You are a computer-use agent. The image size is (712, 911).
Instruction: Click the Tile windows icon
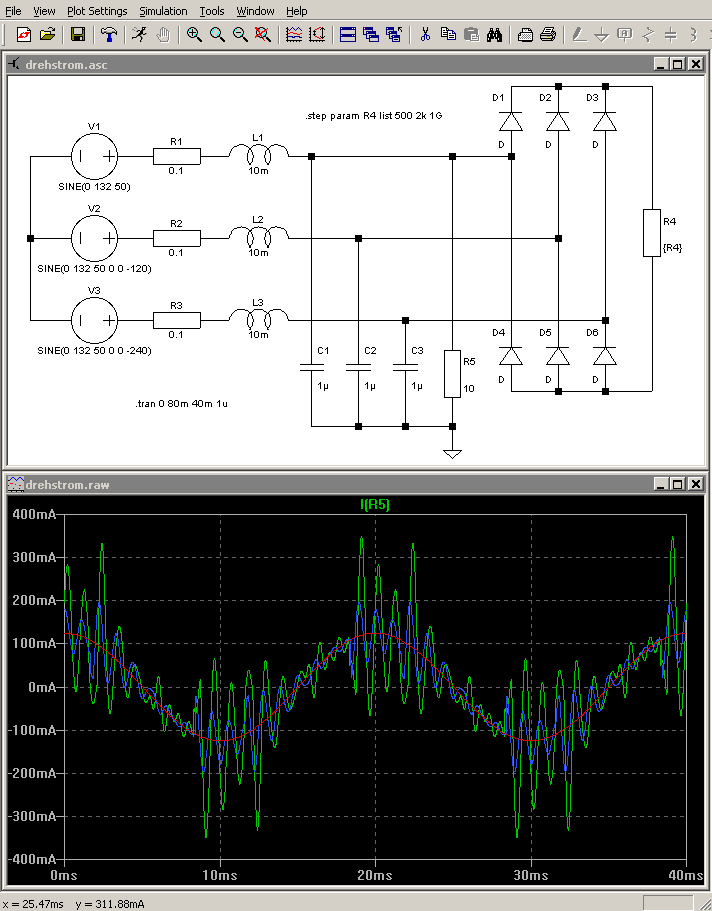348,34
